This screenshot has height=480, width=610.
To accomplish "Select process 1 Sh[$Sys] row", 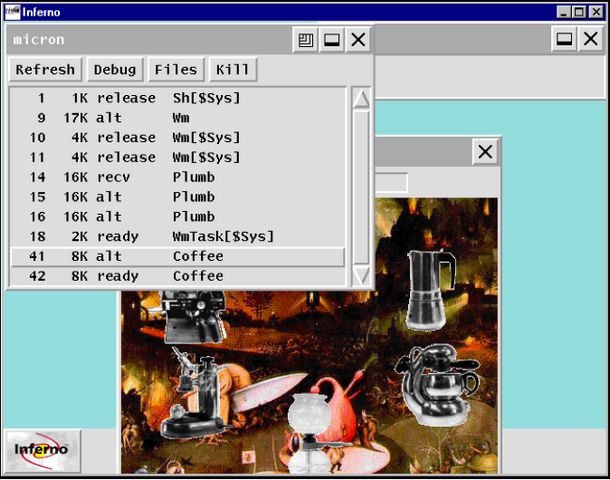I will [x=177, y=98].
